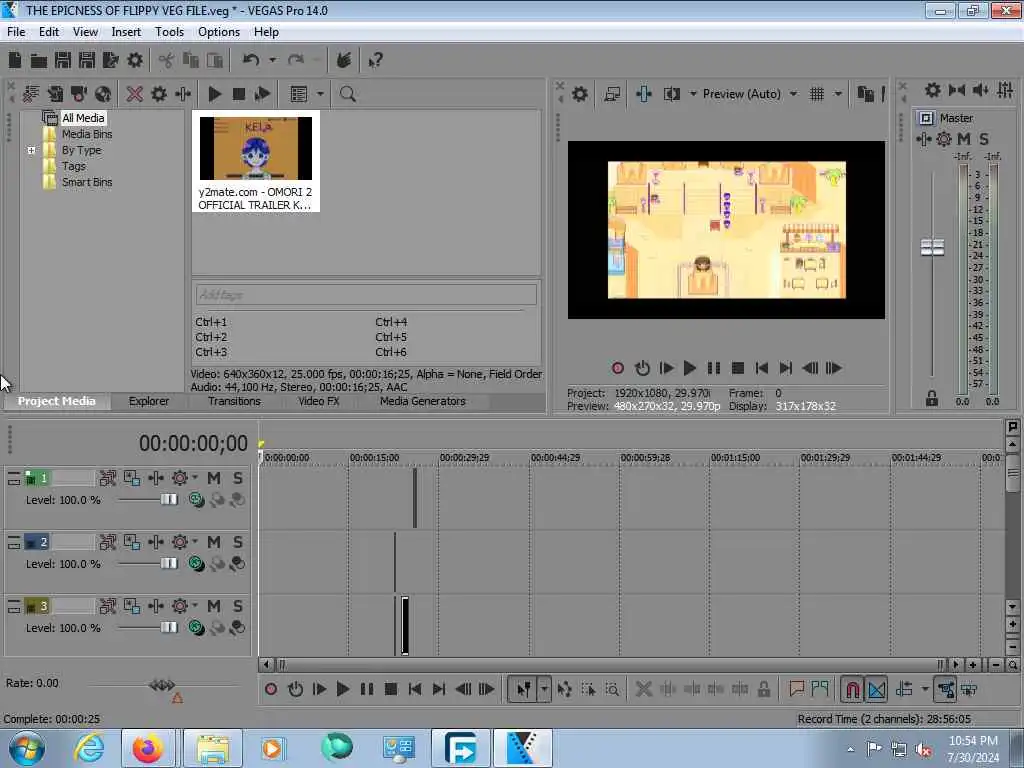
Task: Click Downmix output icon in Master bus toolbar
Action: click(957, 90)
